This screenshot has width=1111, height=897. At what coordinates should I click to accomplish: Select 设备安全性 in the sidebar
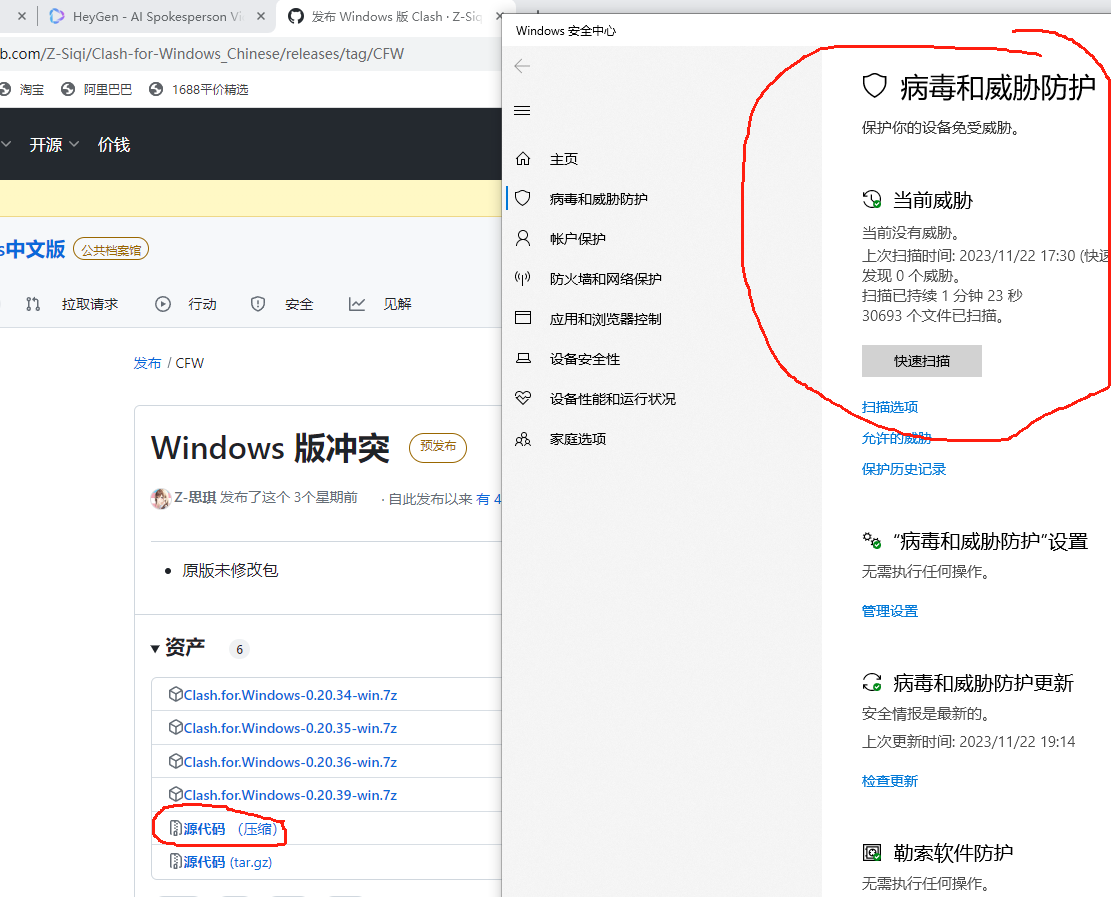585,359
